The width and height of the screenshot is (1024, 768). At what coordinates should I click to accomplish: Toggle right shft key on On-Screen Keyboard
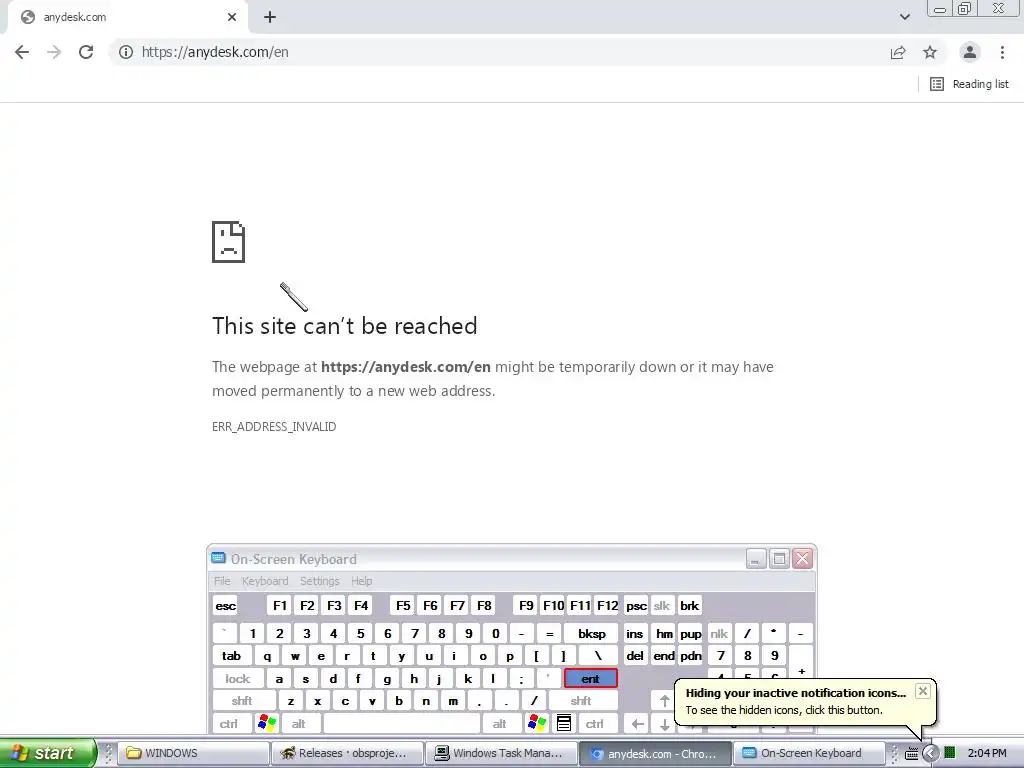583,701
